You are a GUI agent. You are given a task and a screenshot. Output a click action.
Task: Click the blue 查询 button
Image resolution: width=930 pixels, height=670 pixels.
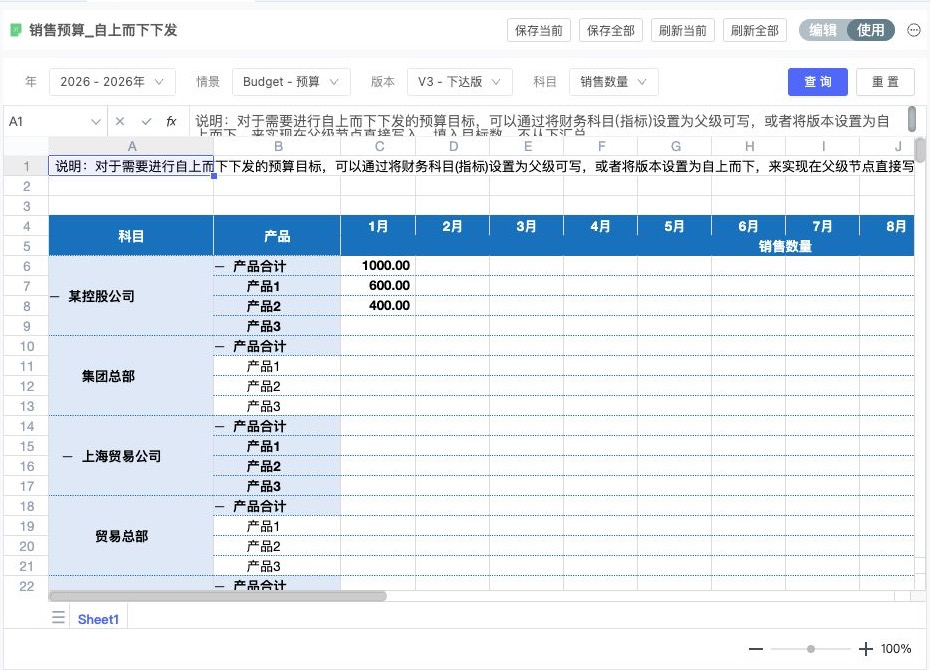818,82
